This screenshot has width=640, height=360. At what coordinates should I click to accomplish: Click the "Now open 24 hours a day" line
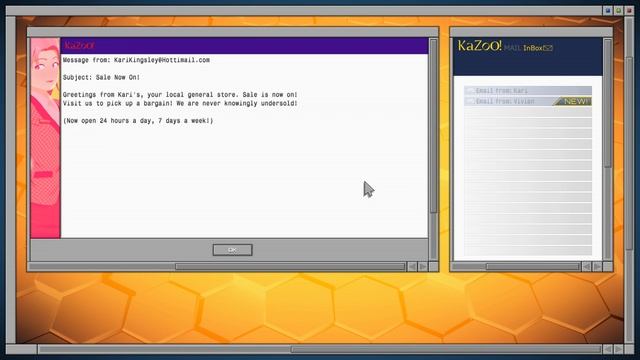click(138, 121)
